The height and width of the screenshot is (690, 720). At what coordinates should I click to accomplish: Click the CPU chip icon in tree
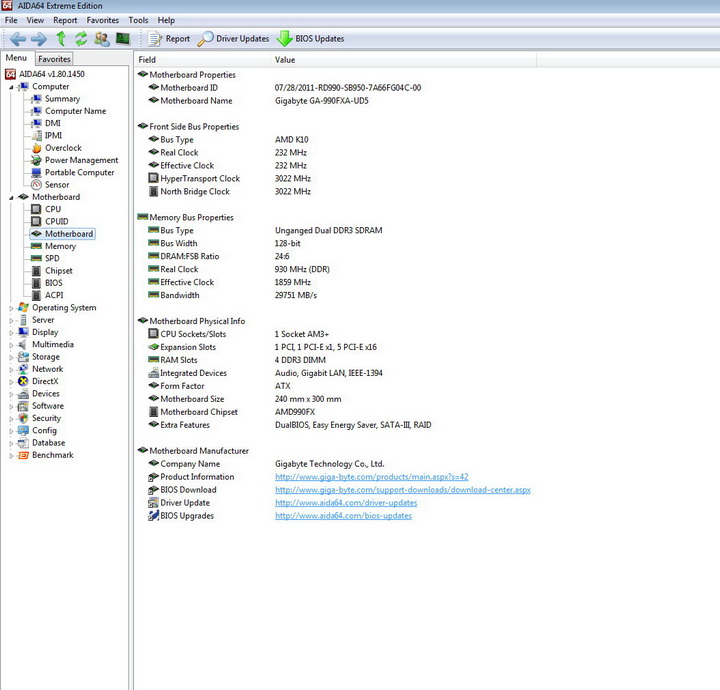[x=36, y=209]
